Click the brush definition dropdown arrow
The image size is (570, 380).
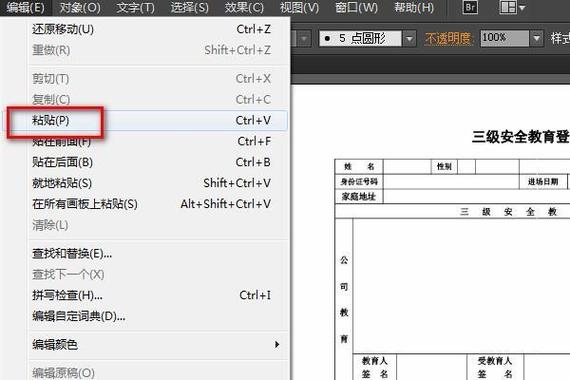pos(409,38)
